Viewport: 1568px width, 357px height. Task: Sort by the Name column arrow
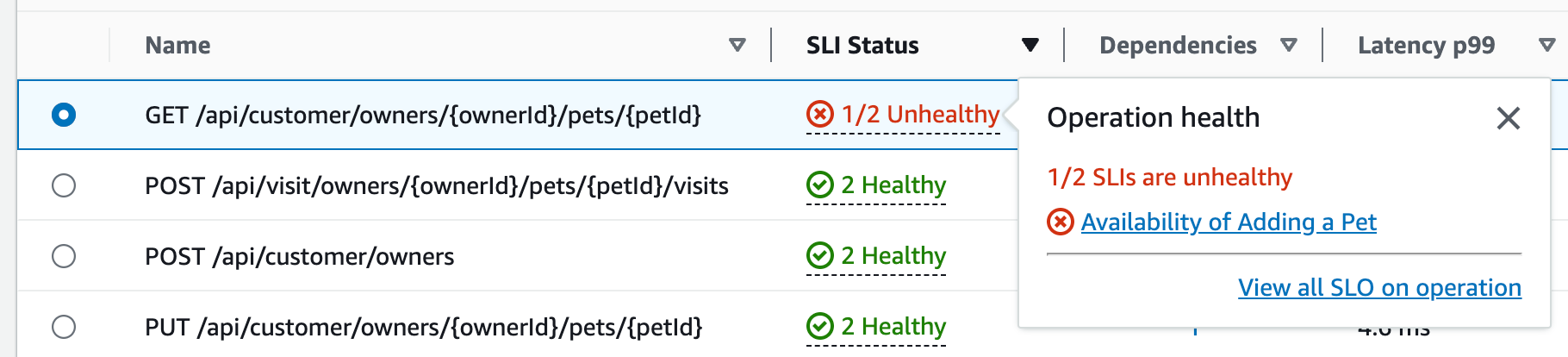[x=737, y=45]
